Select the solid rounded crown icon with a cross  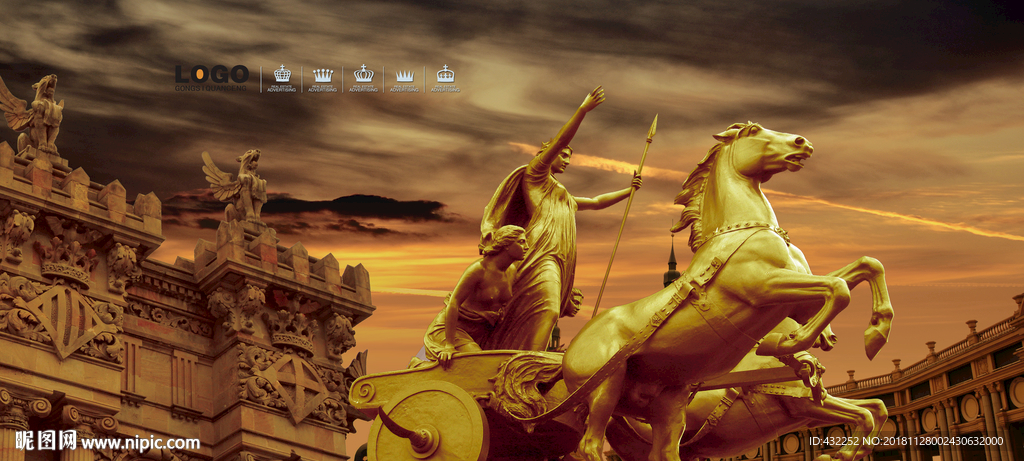tap(445, 73)
